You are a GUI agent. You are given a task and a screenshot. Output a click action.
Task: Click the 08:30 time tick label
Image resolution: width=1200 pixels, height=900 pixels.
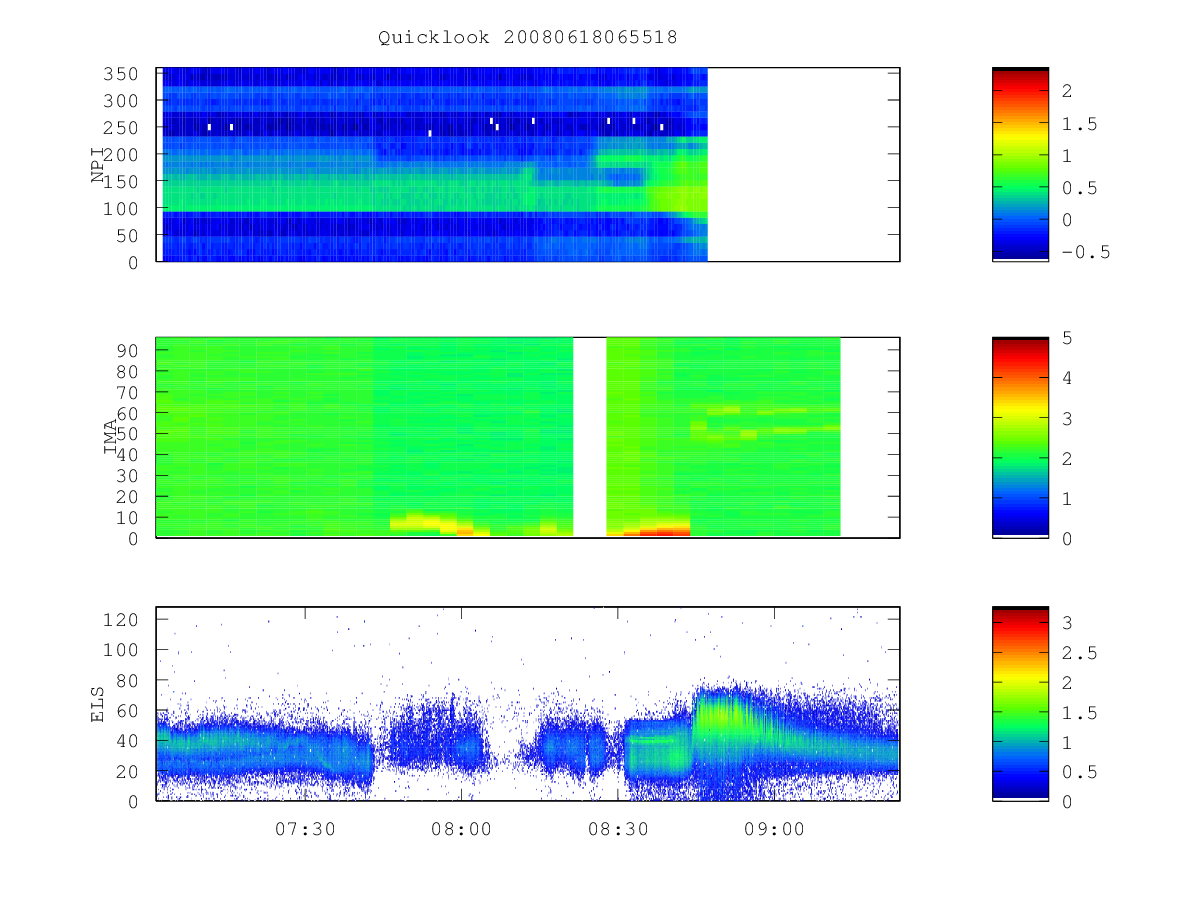click(618, 829)
